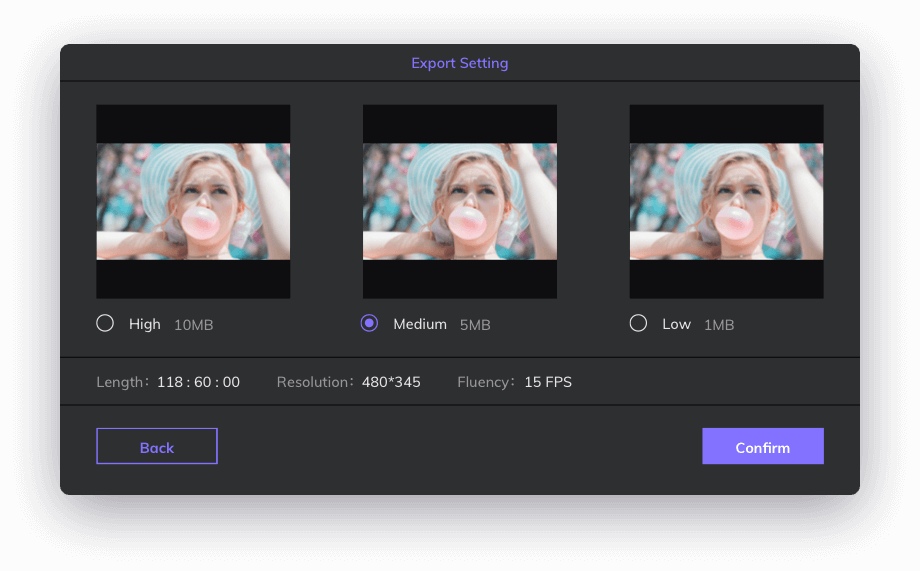Click the resolution value 480*345
The height and width of the screenshot is (571, 920).
391,382
